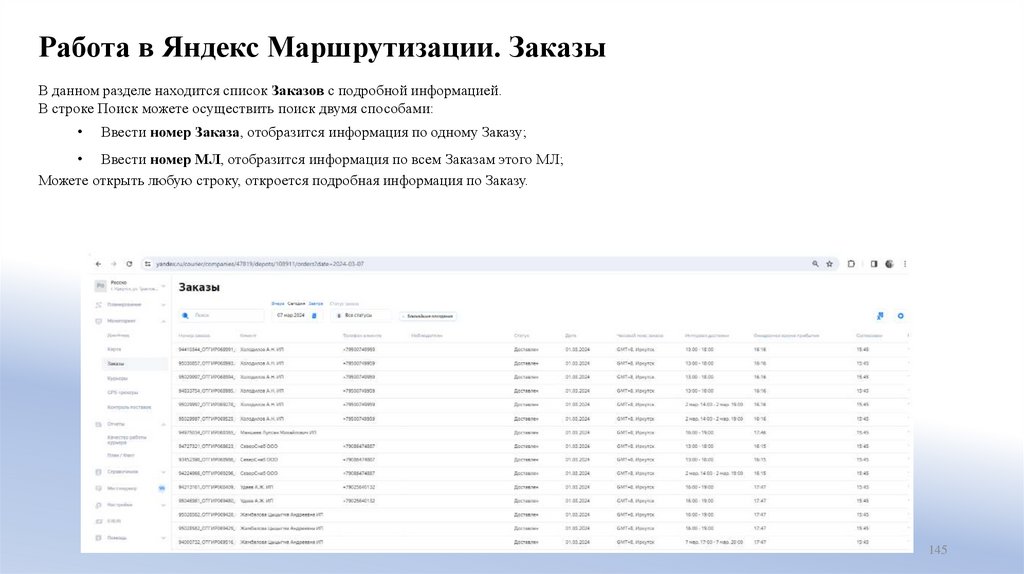Open table settings gear icon
Image resolution: width=1024 pixels, height=574 pixels.
901,315
